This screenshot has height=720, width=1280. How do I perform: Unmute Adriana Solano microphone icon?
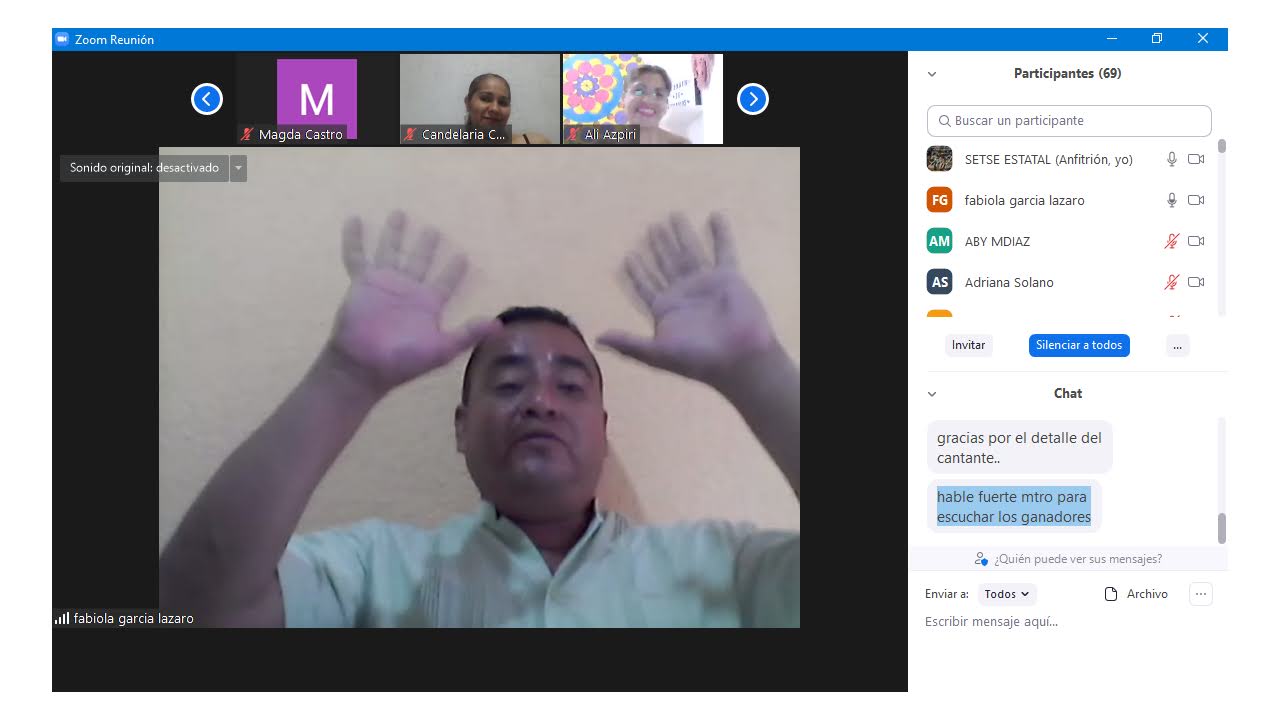(x=1172, y=282)
